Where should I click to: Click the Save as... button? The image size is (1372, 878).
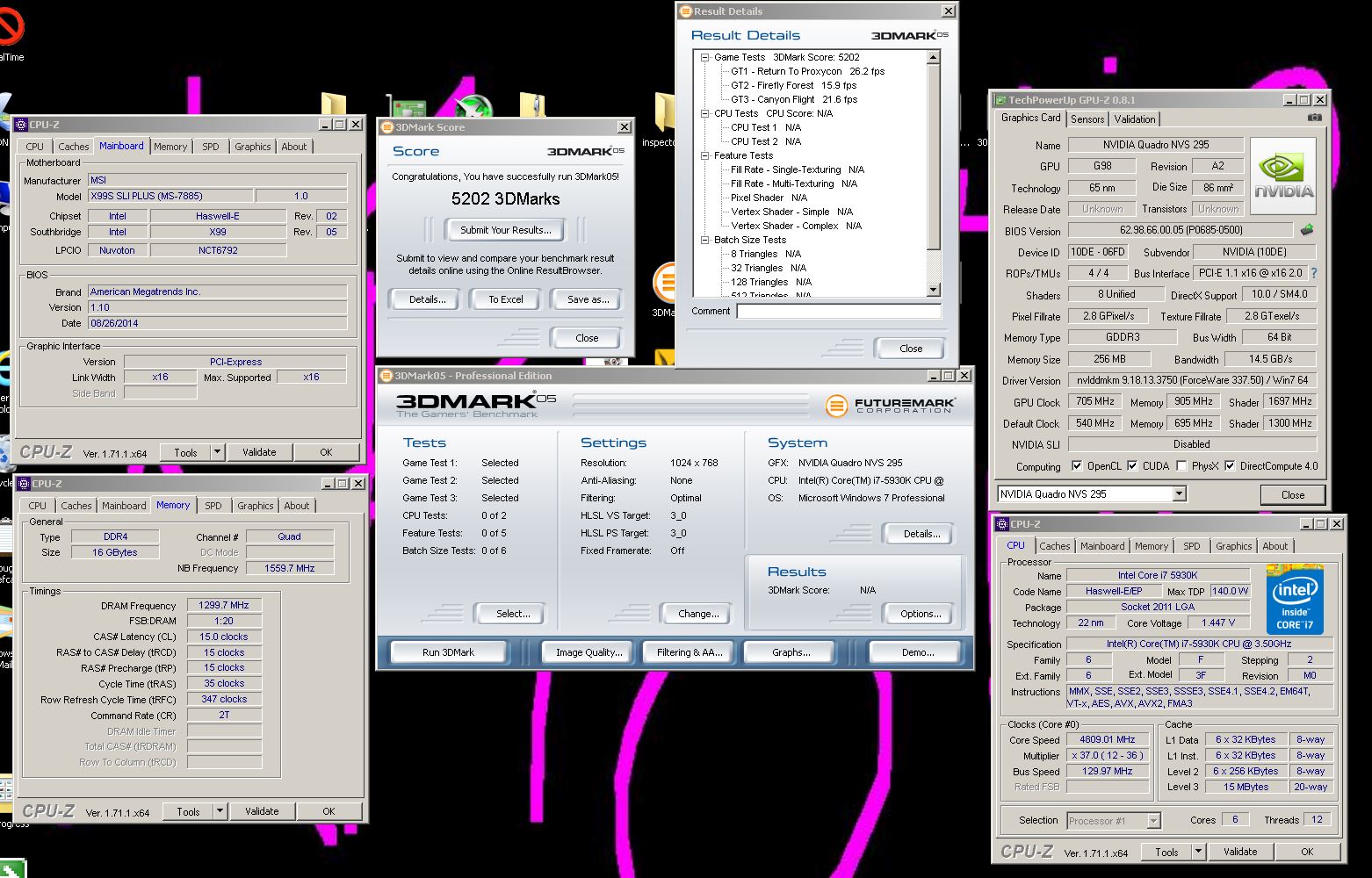tap(588, 299)
